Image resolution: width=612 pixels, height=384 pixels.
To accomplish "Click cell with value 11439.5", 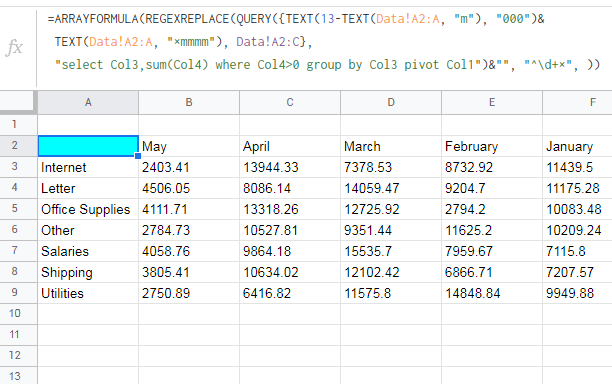I will [578, 167].
